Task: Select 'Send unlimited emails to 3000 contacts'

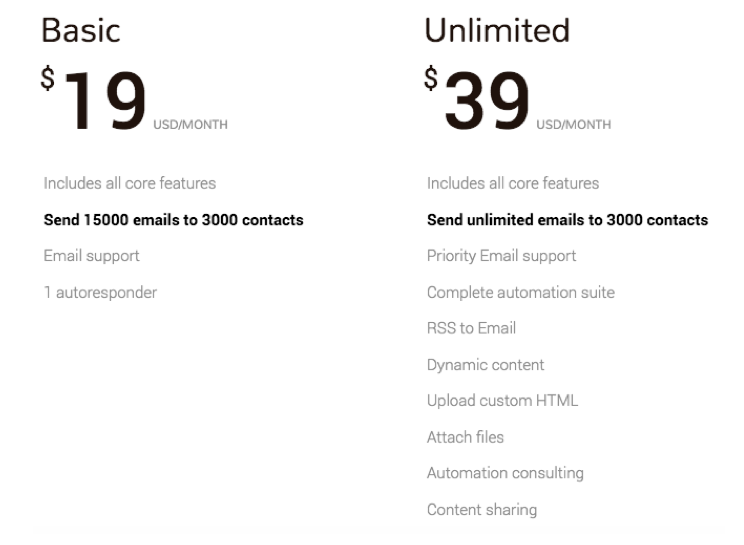Action: coord(567,220)
